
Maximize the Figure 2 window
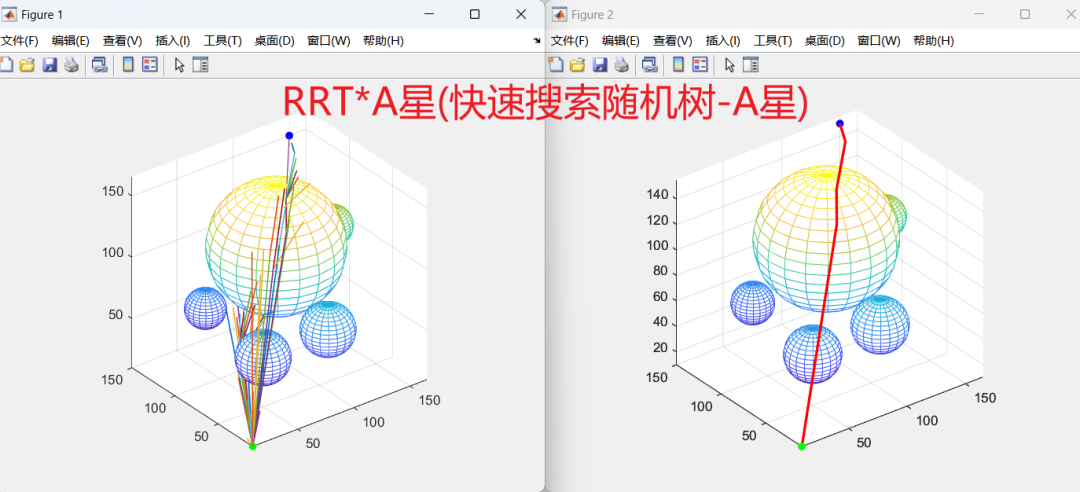pyautogui.click(x=1025, y=14)
